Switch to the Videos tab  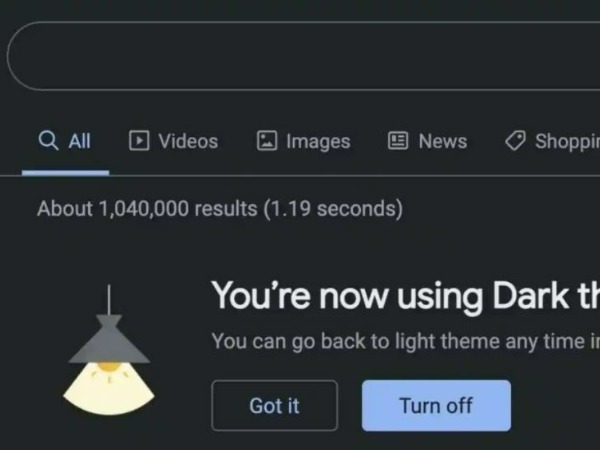[x=188, y=141]
